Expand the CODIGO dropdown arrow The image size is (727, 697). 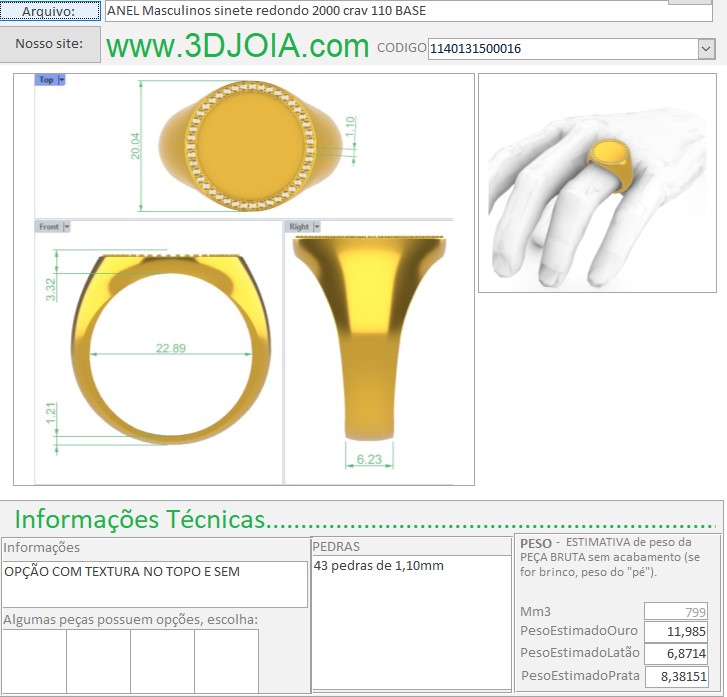click(x=706, y=48)
